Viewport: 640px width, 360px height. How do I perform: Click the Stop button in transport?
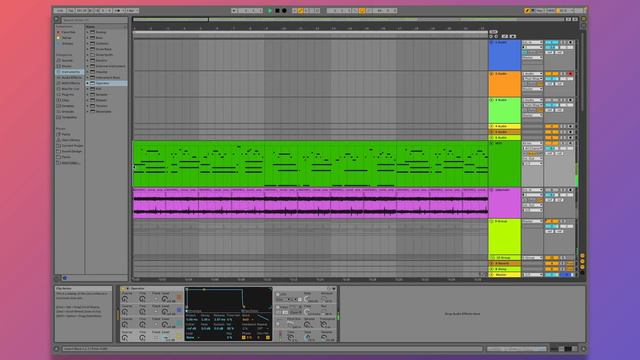[x=277, y=11]
